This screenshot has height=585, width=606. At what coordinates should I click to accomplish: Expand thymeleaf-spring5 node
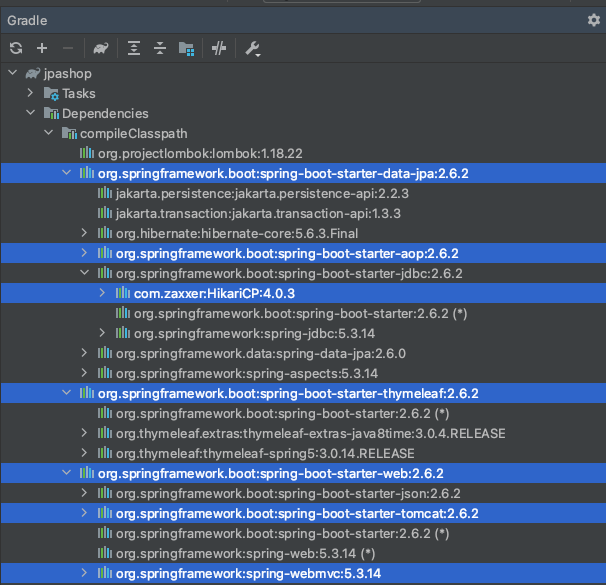point(84,452)
